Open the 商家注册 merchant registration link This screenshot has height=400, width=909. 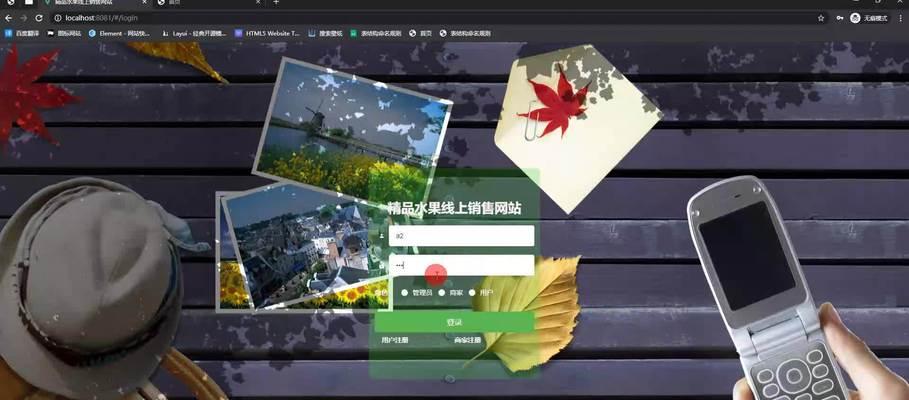tap(467, 340)
